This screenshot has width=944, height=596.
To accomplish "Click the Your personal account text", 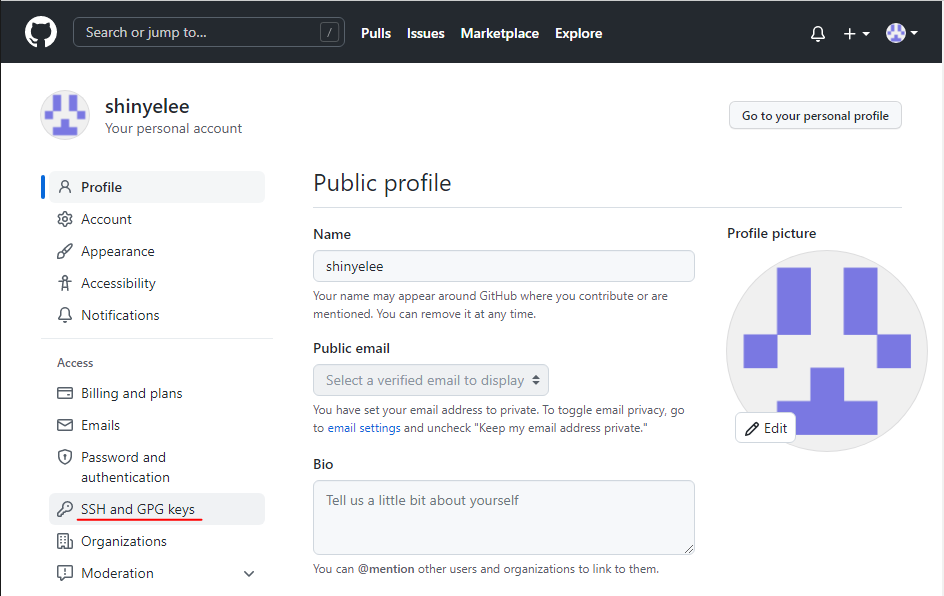I will click(173, 128).
